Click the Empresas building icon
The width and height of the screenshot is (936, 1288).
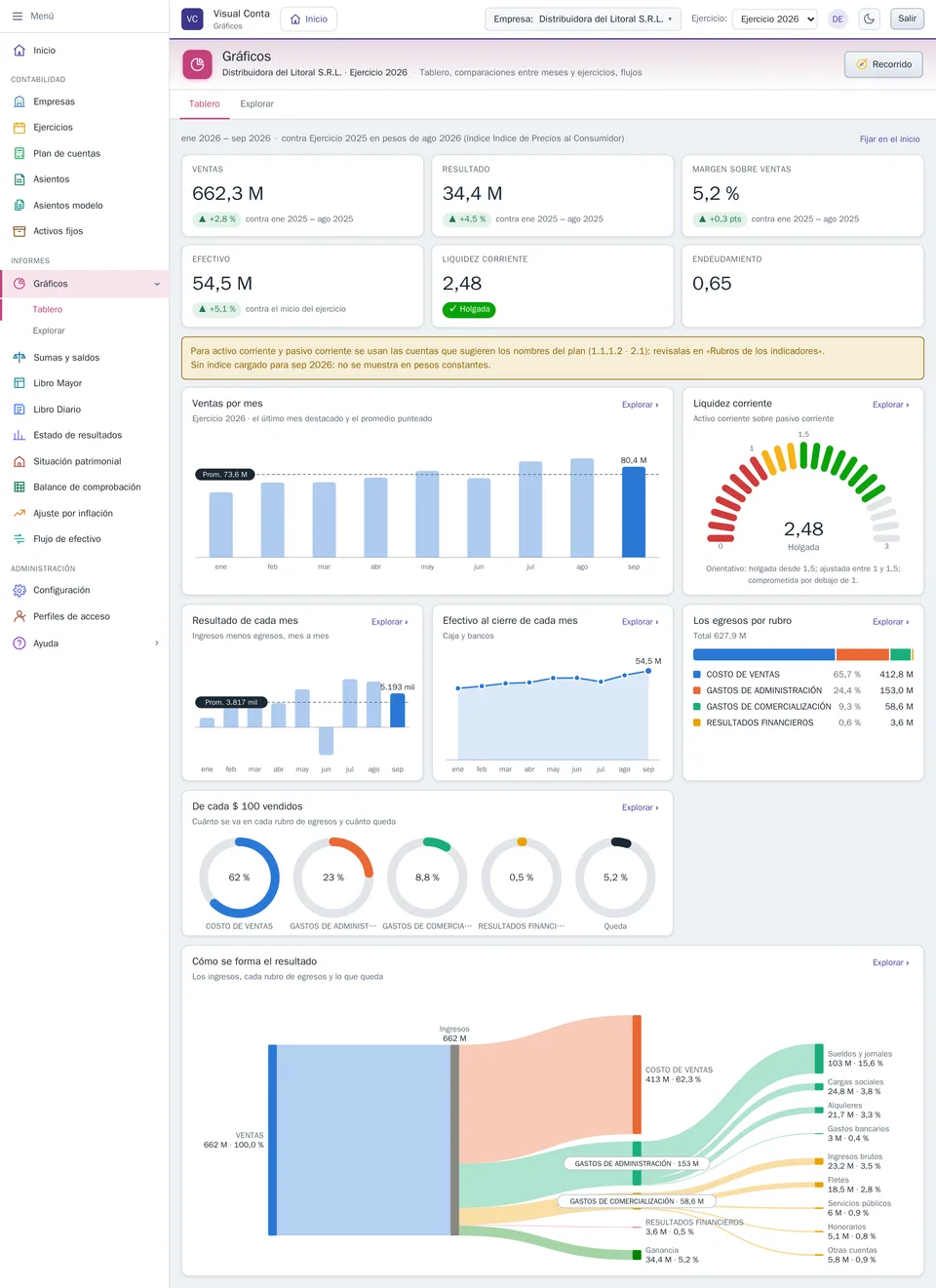19,101
